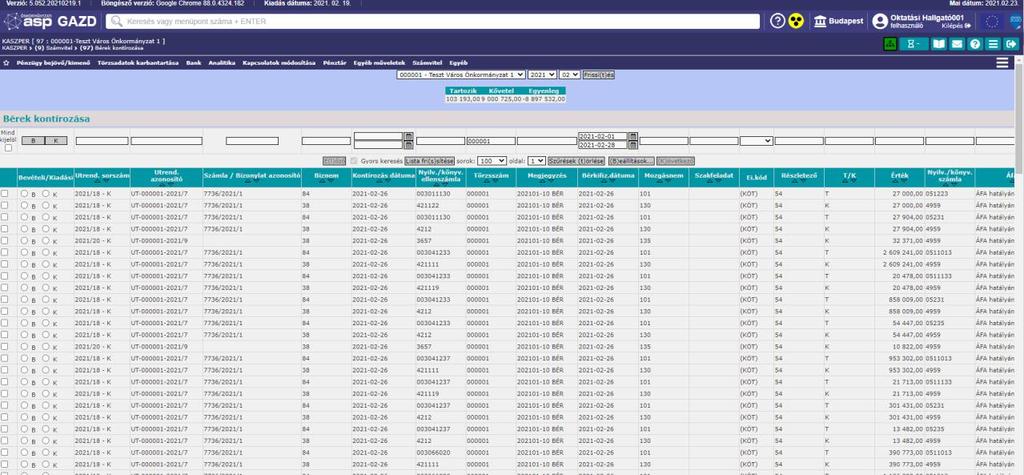Click the Budapest institution building icon
1024x475 pixels.
[x=820, y=21]
